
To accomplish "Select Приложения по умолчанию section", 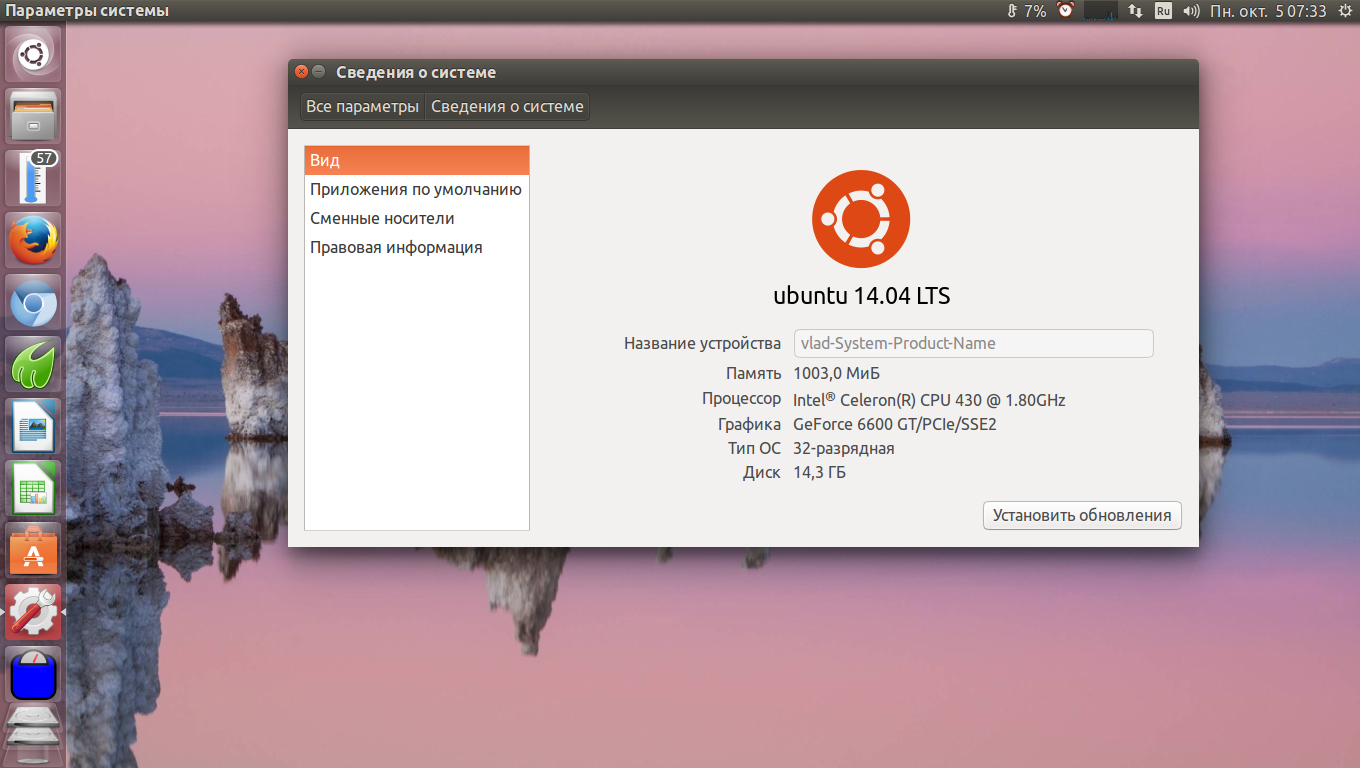I will pos(417,189).
